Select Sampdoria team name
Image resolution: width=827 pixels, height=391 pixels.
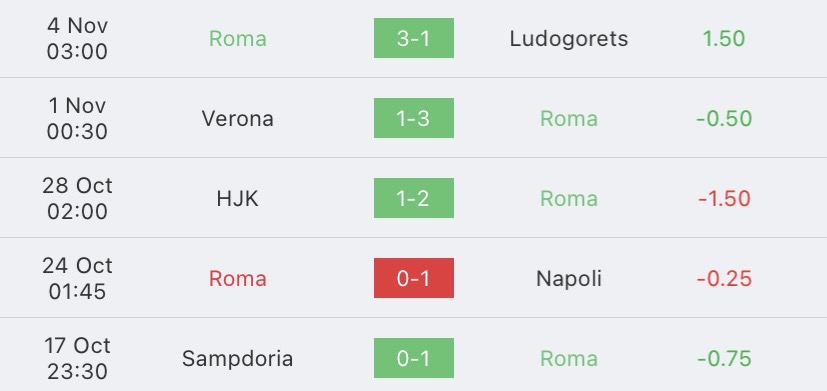tap(237, 359)
